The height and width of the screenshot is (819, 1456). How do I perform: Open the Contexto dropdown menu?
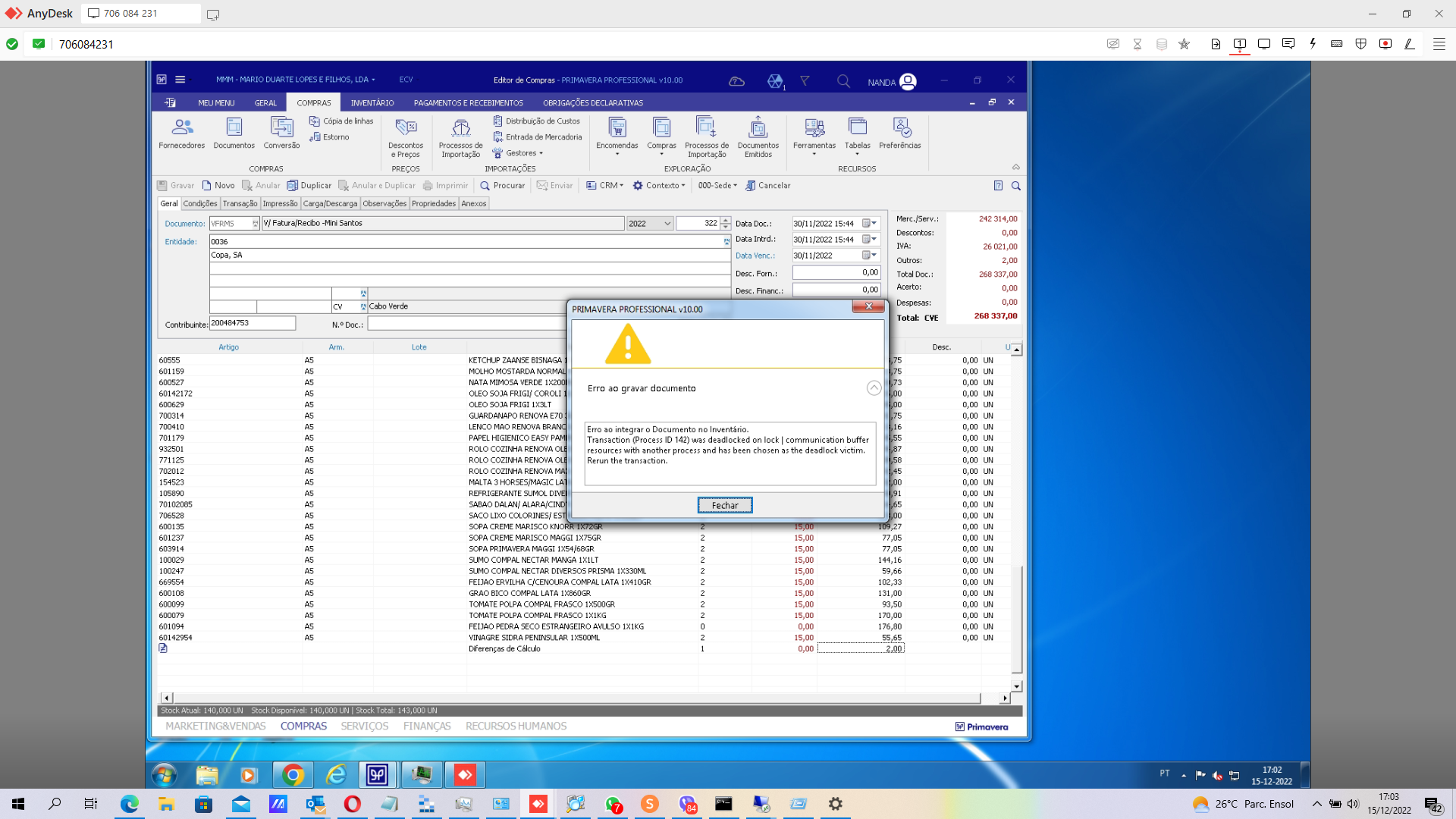[x=659, y=185]
